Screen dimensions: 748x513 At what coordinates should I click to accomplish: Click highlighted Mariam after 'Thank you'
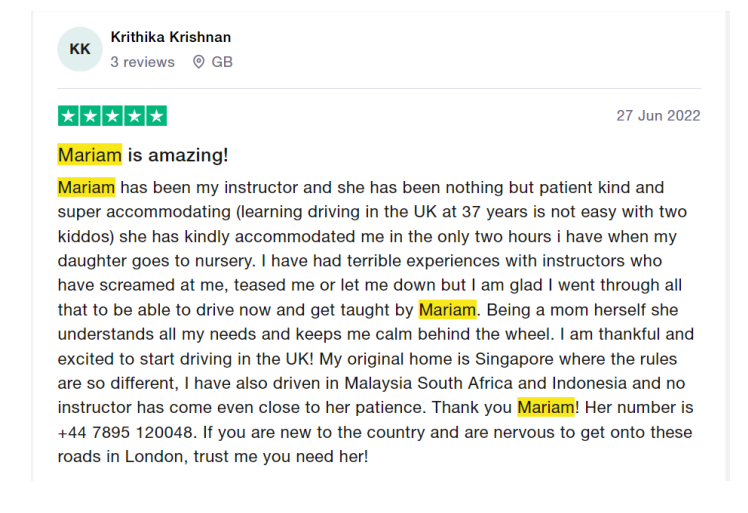[x=546, y=408]
